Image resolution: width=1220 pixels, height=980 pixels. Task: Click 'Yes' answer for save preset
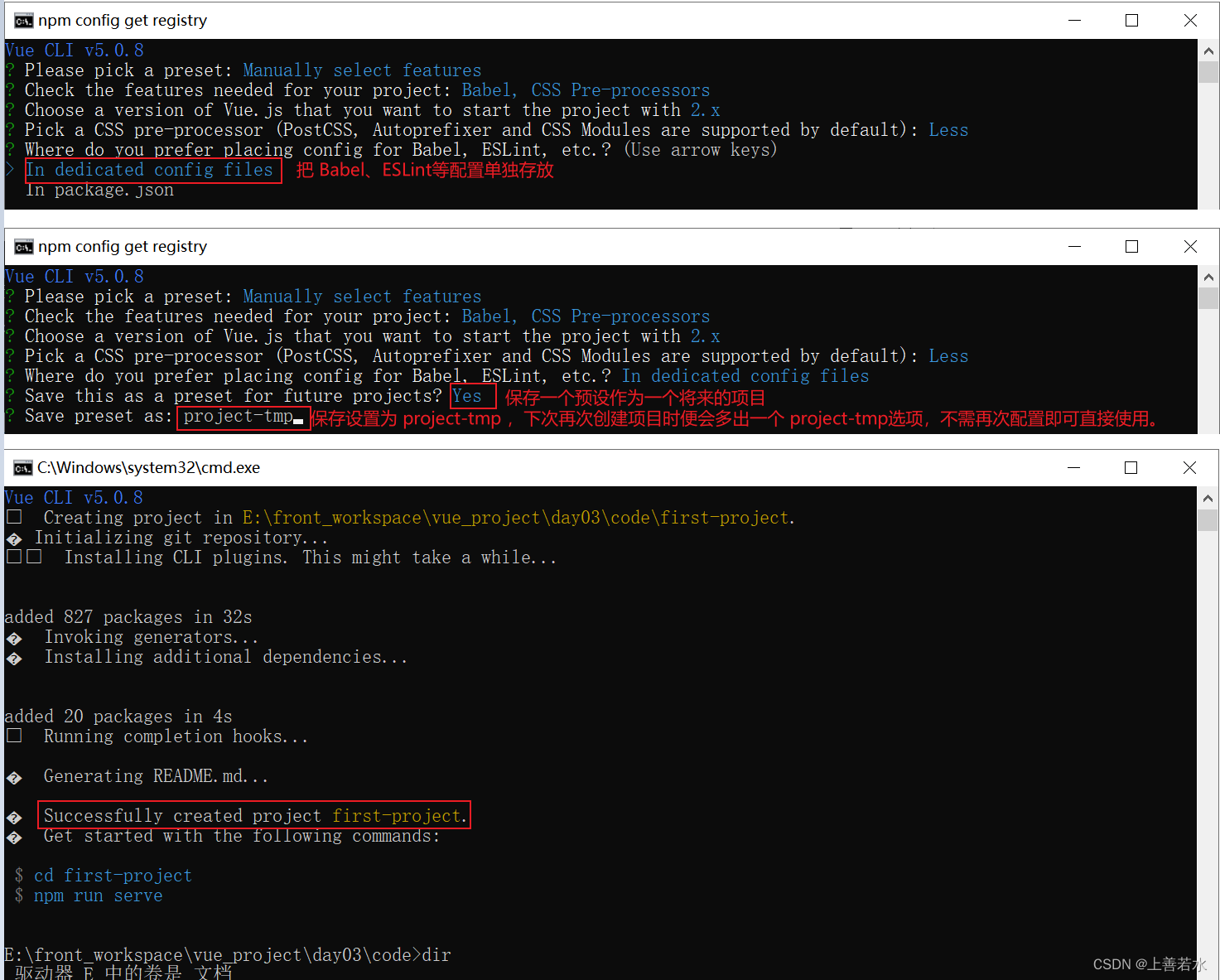[x=467, y=396]
